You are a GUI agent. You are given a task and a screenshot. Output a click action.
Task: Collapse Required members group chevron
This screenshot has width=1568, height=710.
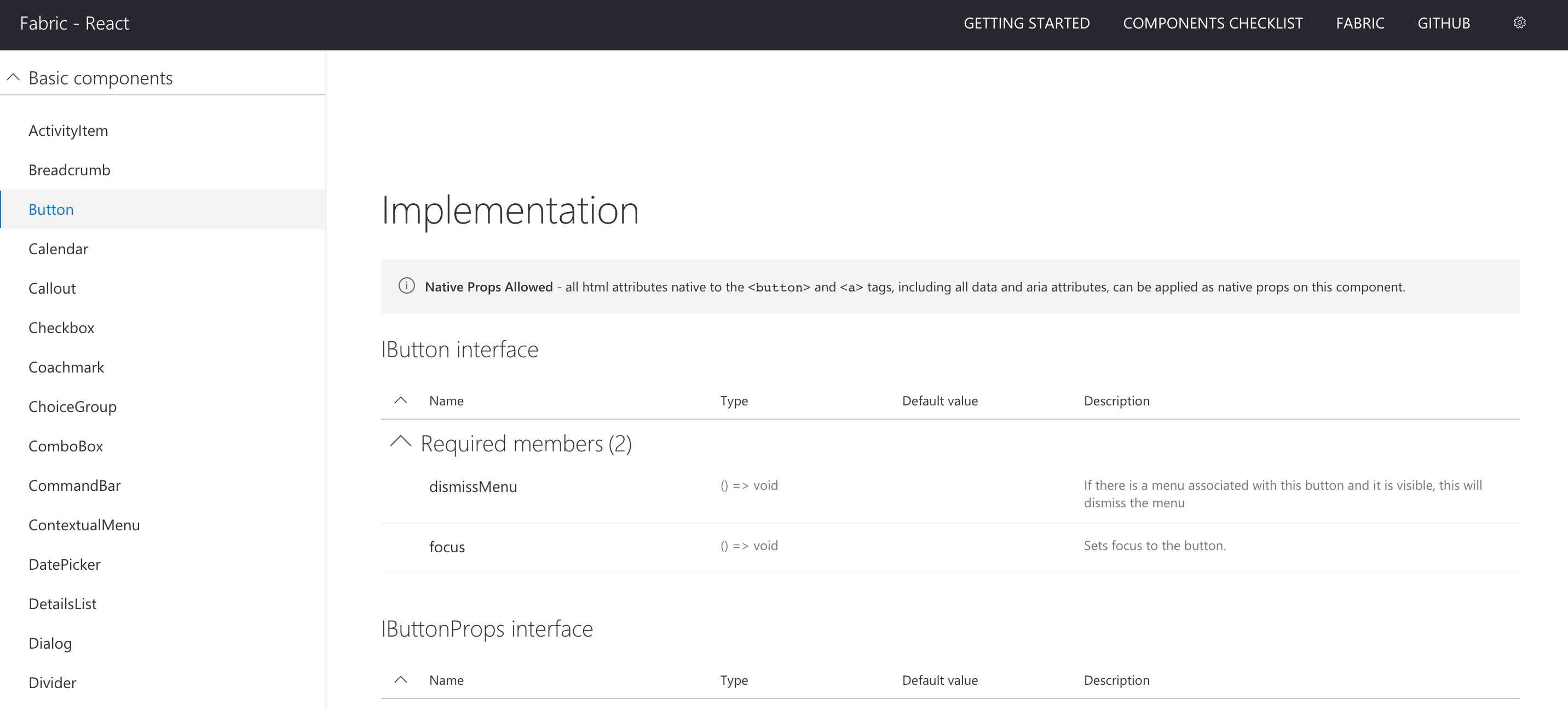(401, 442)
